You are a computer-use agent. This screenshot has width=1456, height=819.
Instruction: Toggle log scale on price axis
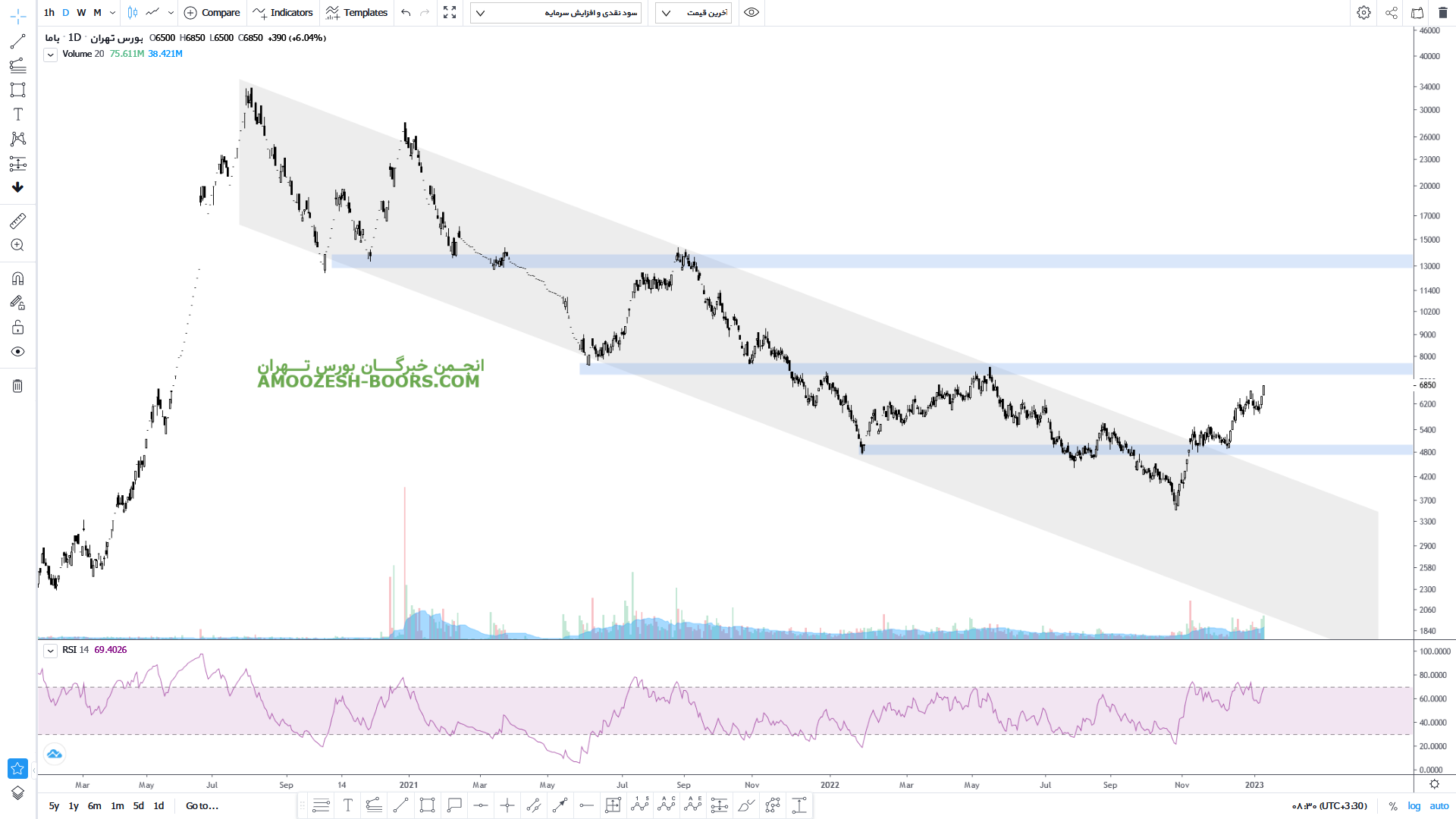[x=1414, y=806]
